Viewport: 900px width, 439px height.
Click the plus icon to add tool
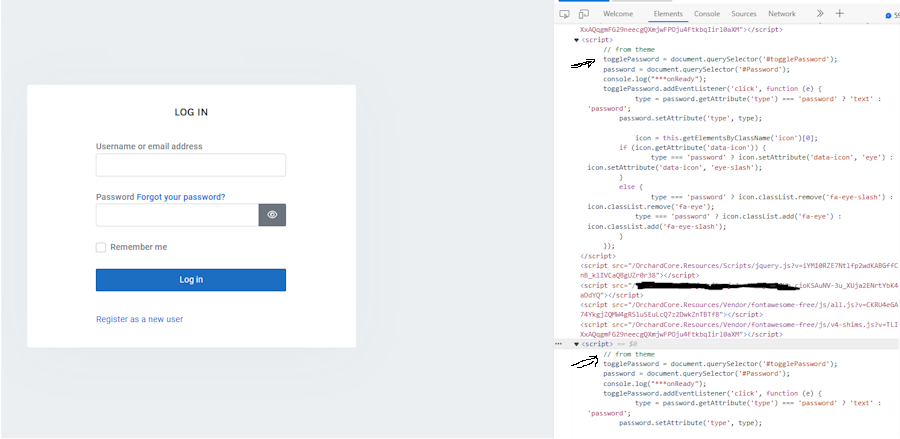point(839,14)
